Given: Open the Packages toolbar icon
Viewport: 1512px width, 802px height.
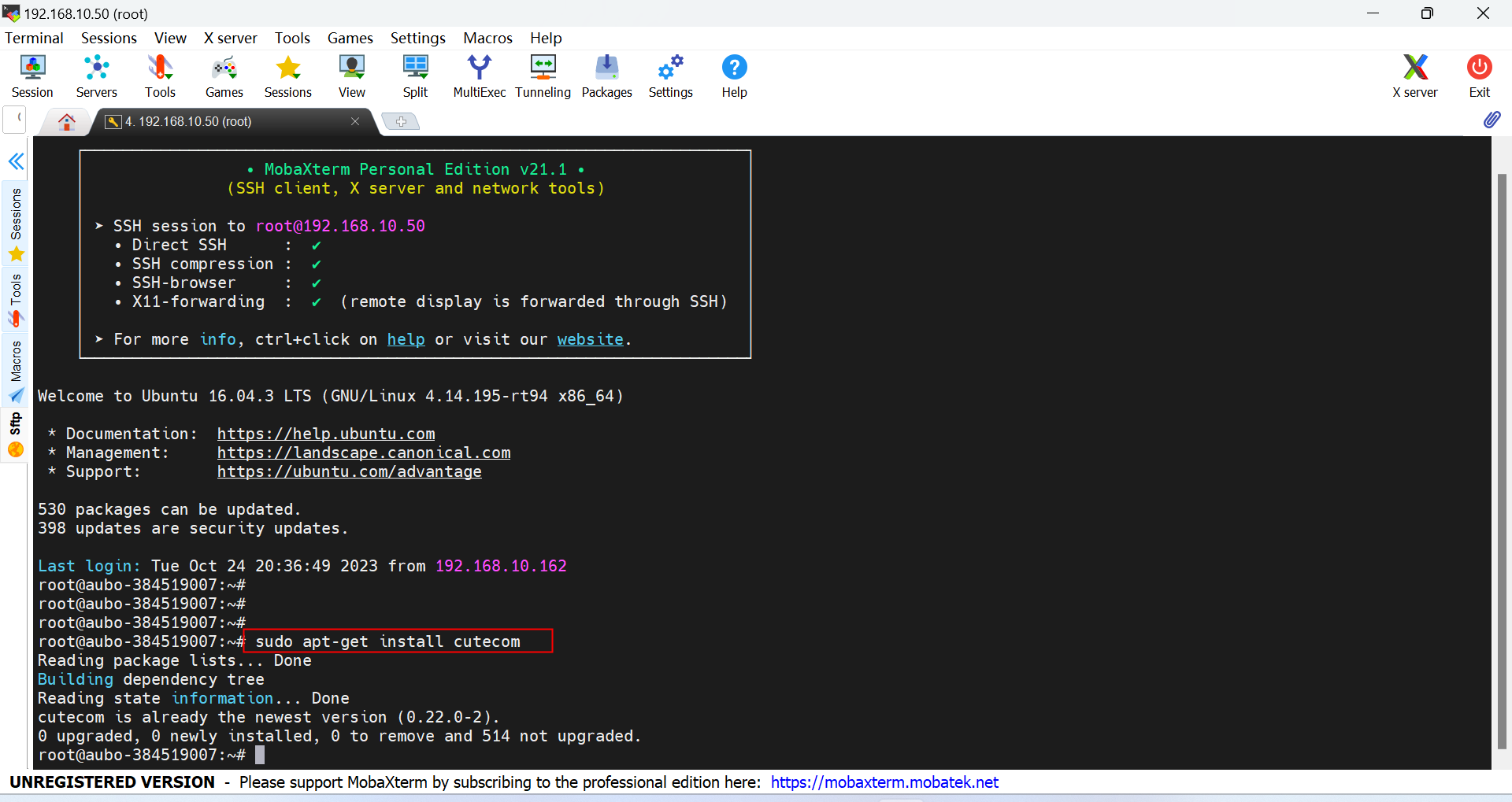Looking at the screenshot, I should click(x=607, y=76).
